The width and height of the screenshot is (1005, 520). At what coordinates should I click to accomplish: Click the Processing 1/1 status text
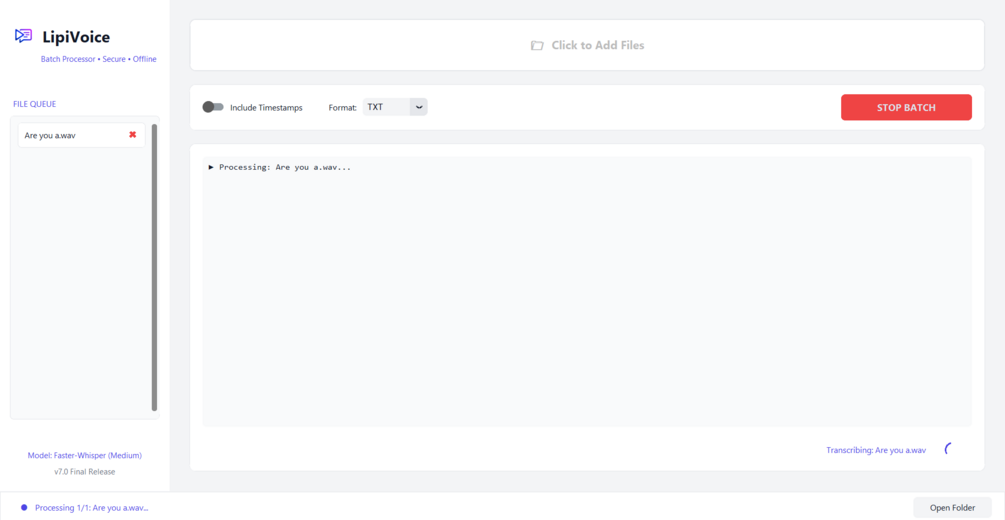[92, 508]
